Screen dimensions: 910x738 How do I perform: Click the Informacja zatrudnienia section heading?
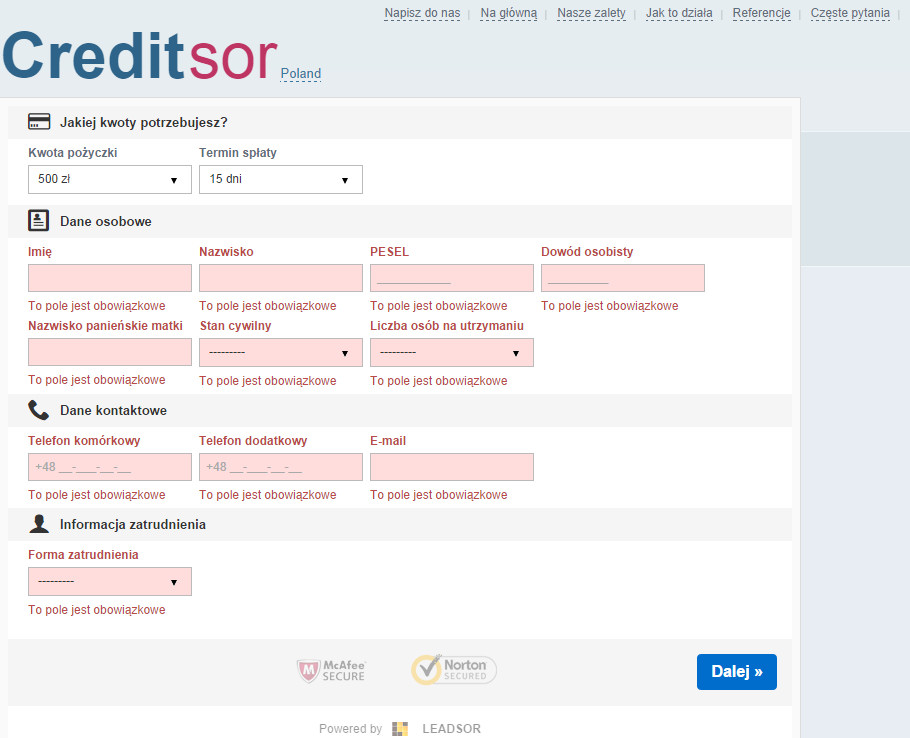[133, 524]
